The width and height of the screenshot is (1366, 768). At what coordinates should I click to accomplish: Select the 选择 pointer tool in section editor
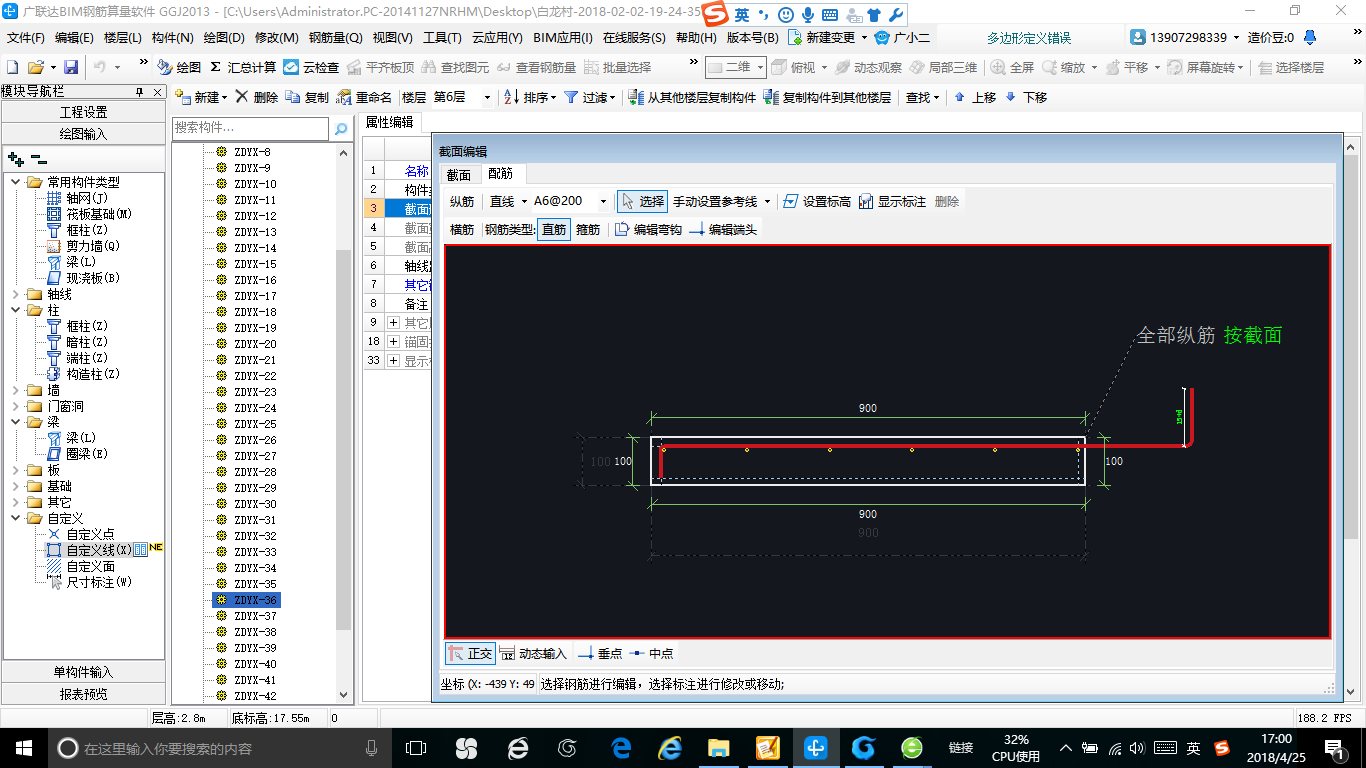click(642, 201)
